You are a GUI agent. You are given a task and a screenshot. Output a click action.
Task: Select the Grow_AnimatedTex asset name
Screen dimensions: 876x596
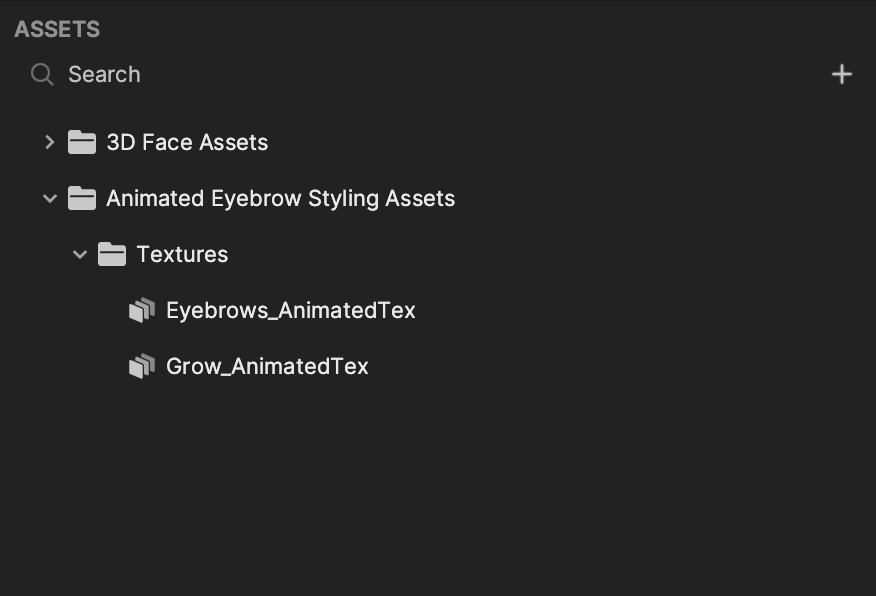pos(267,366)
